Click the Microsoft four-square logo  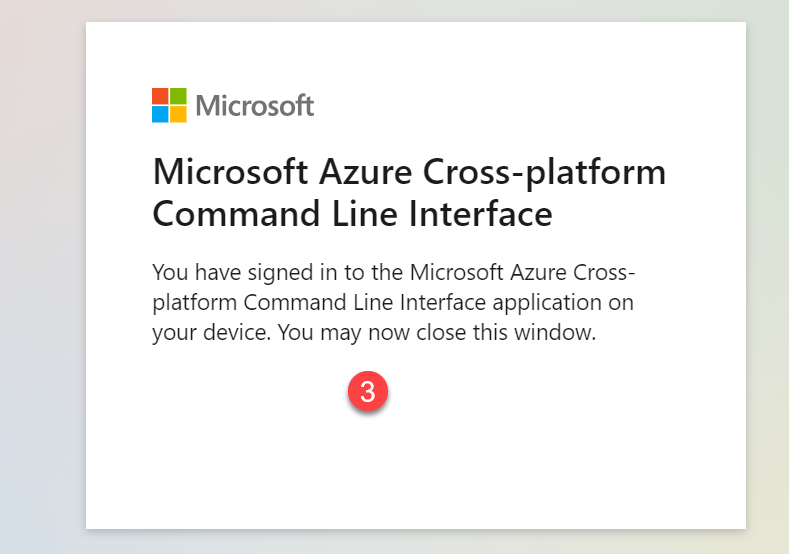click(169, 105)
